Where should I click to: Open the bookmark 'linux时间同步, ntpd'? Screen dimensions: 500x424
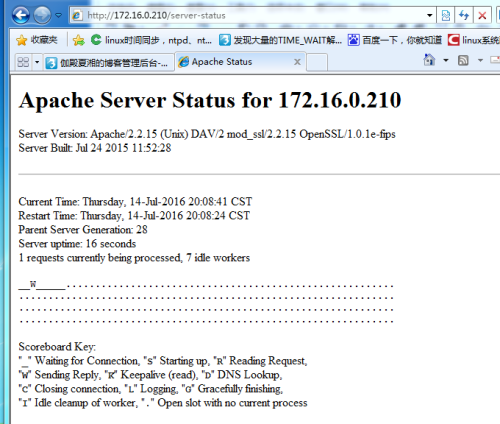(151, 40)
